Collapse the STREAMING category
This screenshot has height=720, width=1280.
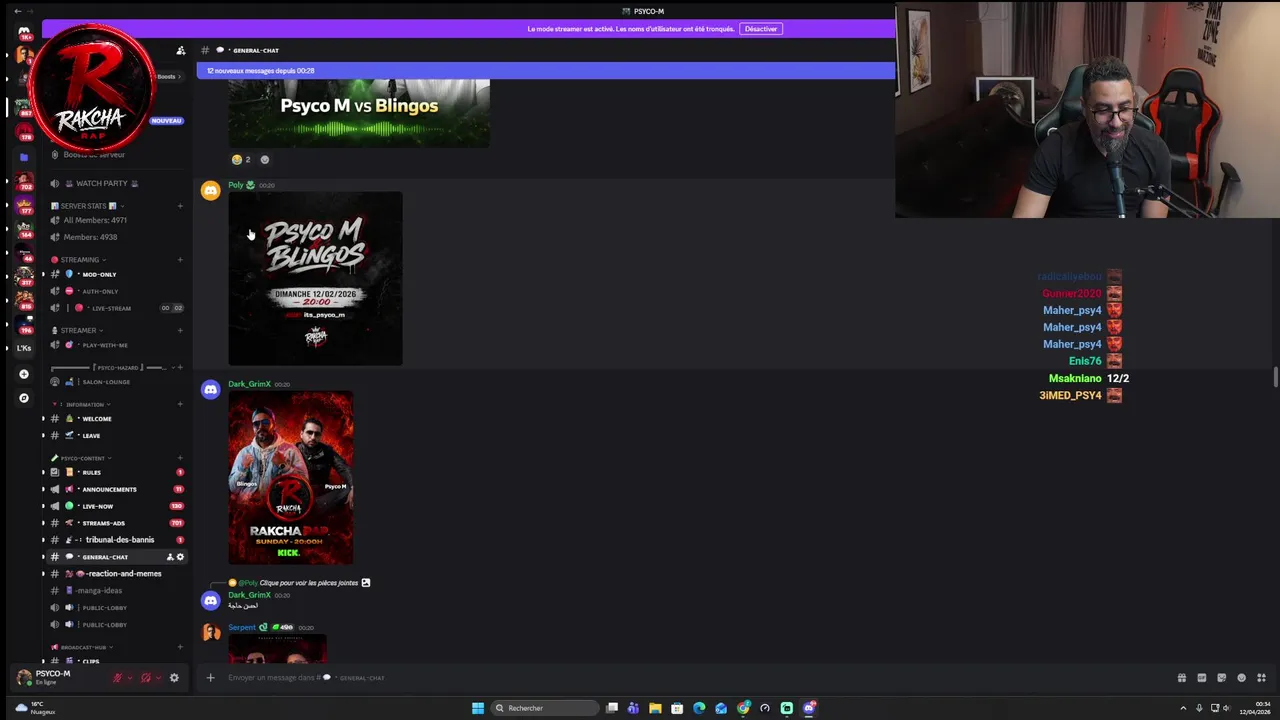79,260
